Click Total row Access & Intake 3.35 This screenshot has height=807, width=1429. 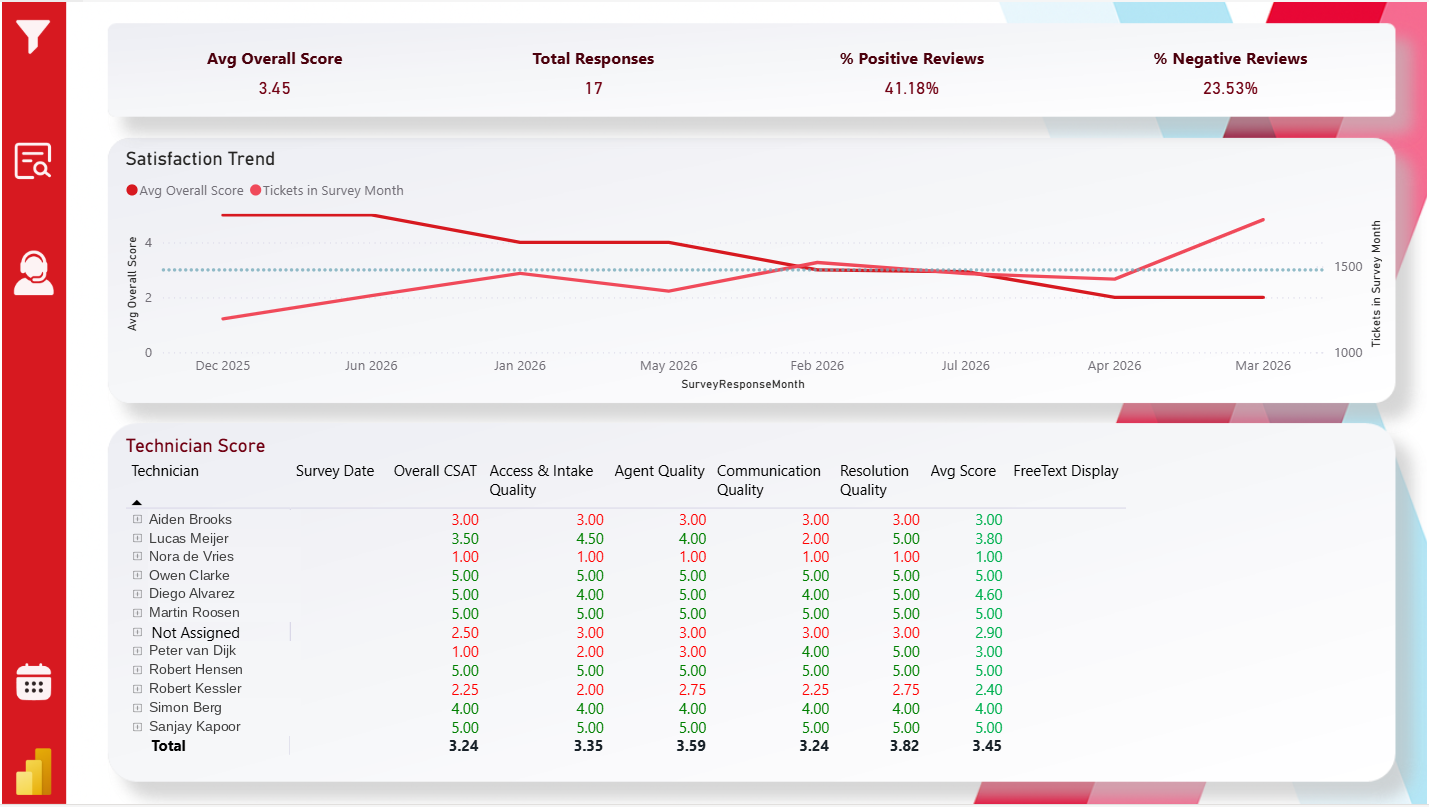[588, 746]
